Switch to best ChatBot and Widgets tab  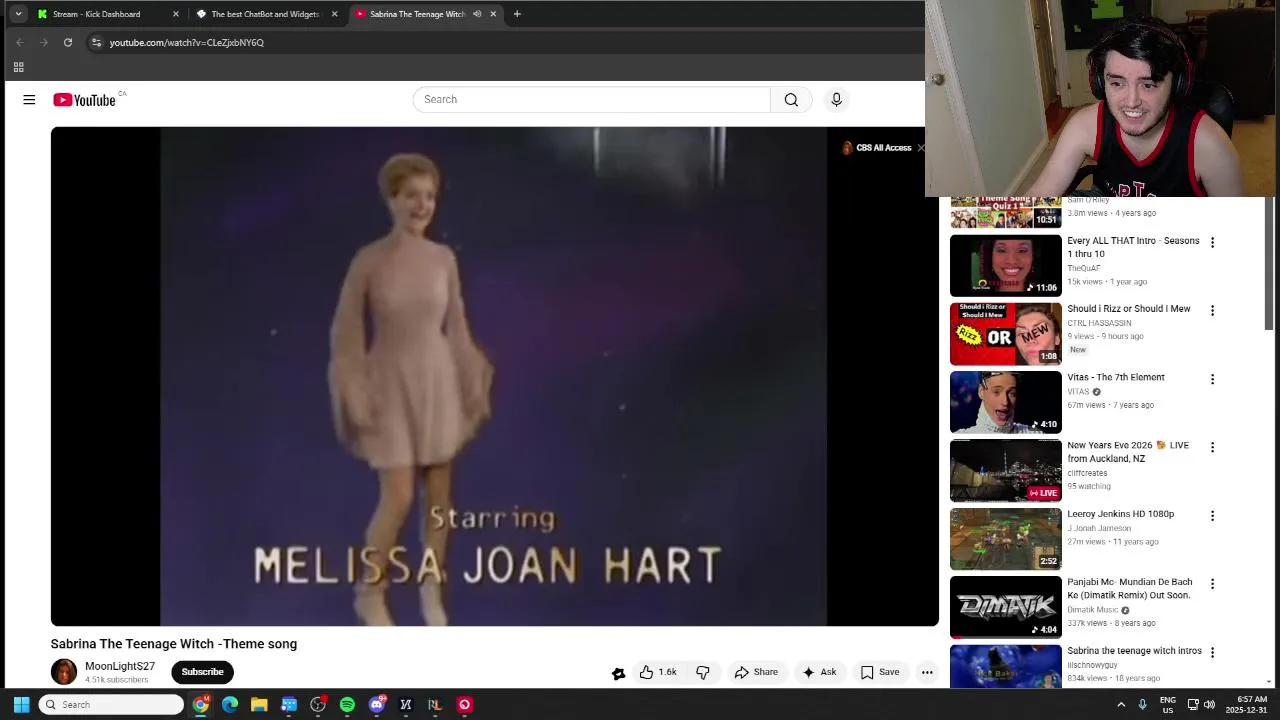[x=266, y=14]
